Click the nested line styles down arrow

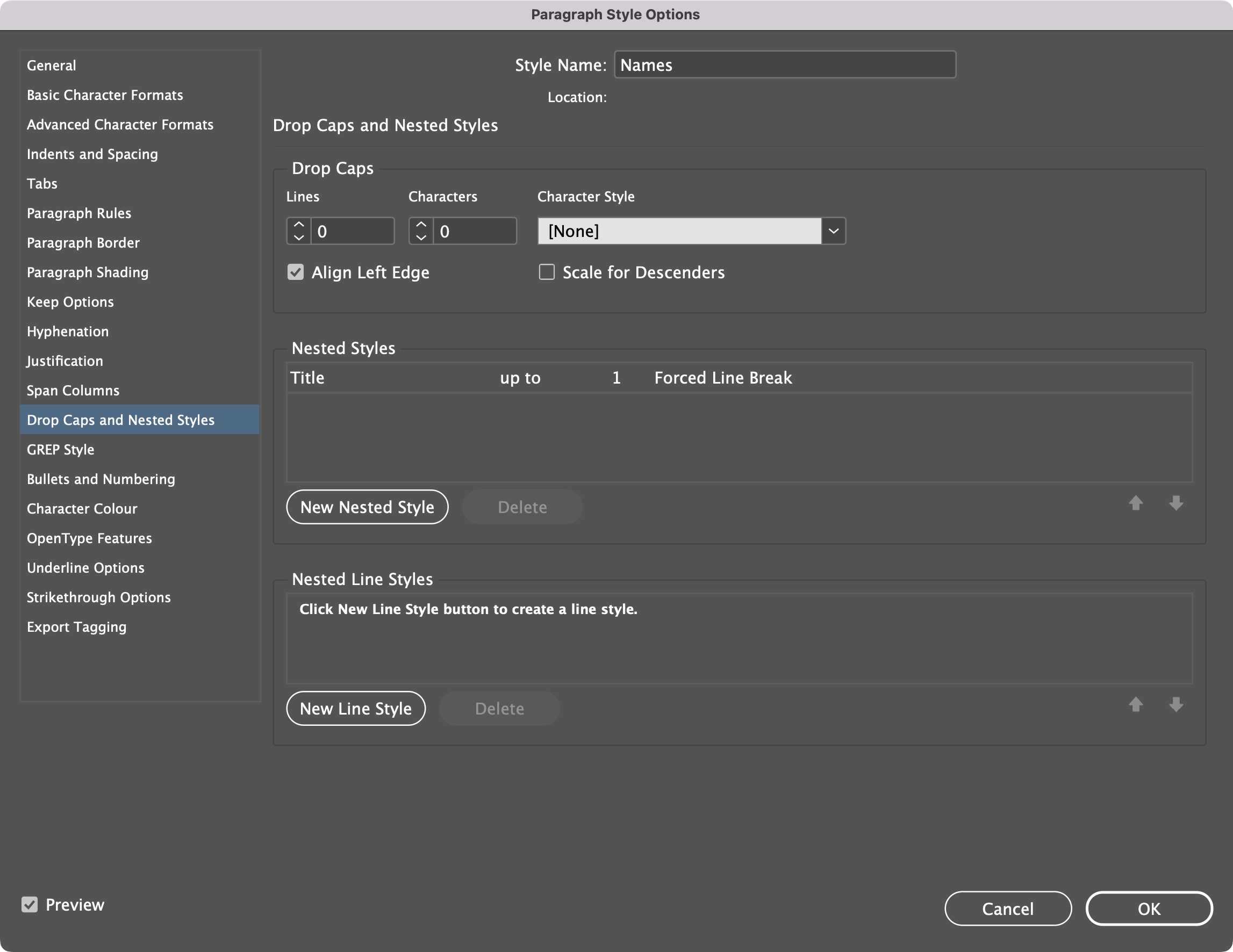pos(1176,704)
